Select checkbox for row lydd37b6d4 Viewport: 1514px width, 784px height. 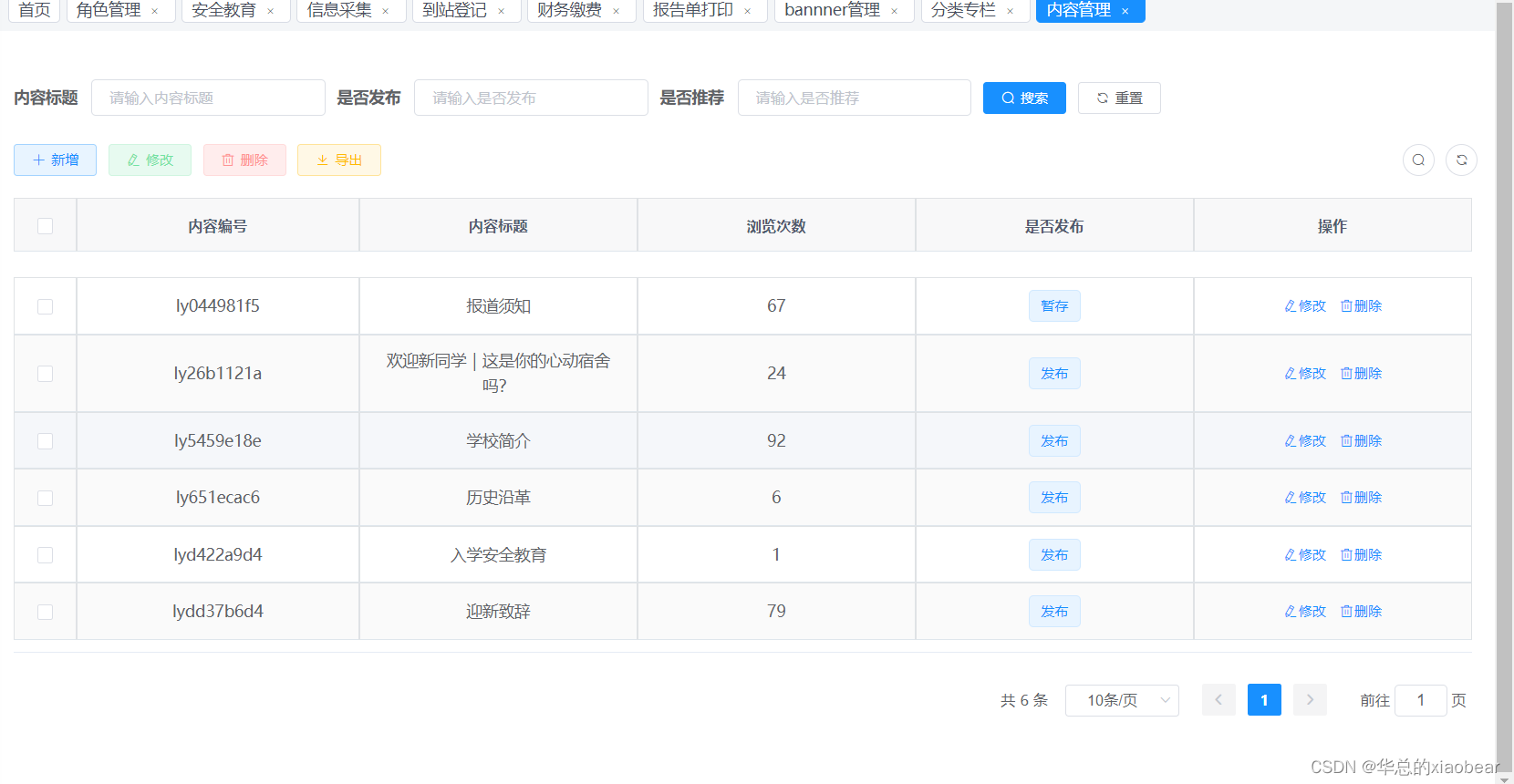pos(45,612)
